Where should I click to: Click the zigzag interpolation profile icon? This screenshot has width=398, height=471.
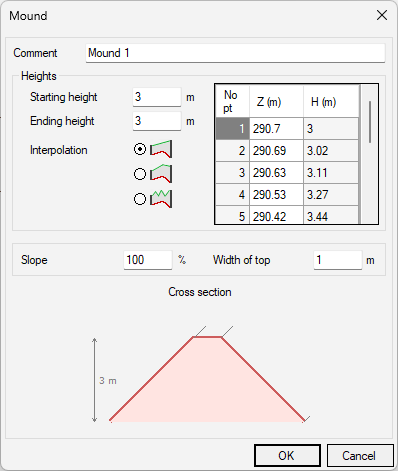pos(161,199)
